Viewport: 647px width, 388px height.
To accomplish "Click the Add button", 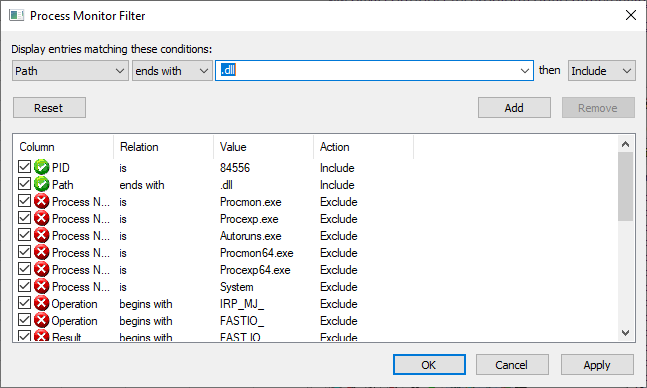I will [514, 108].
